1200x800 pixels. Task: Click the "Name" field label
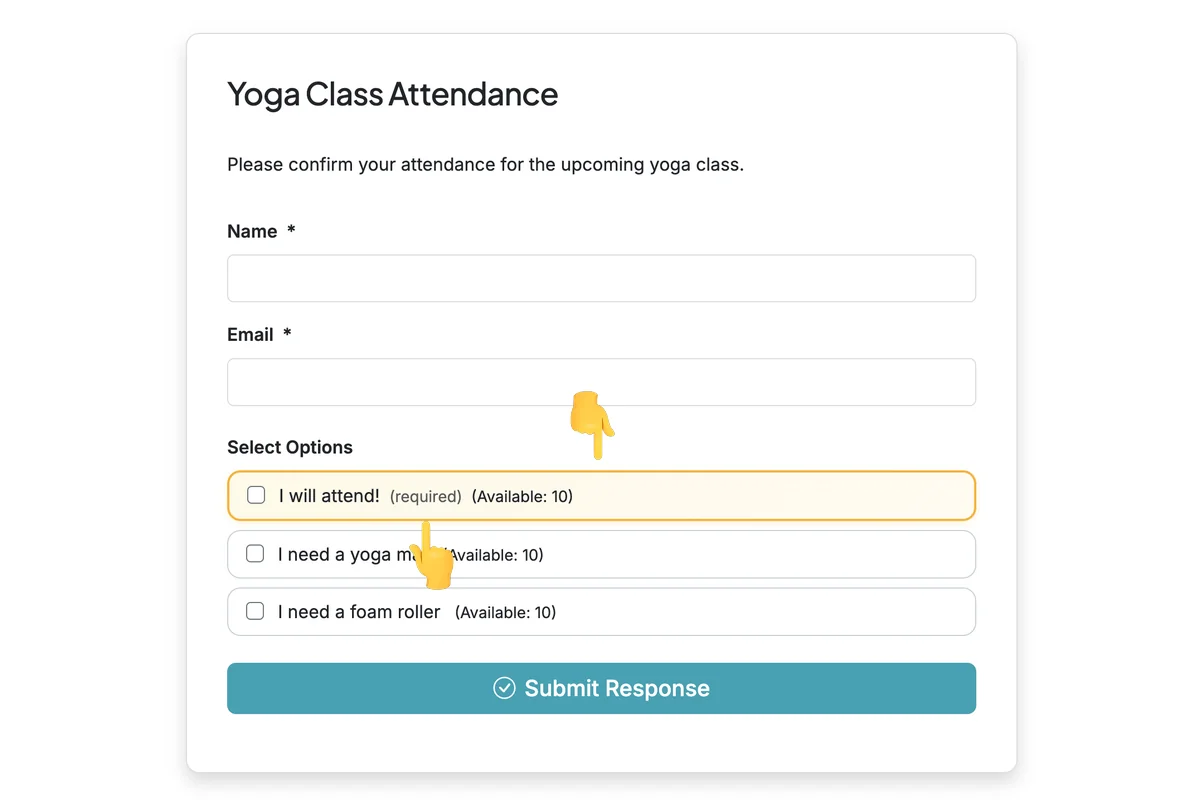click(252, 231)
